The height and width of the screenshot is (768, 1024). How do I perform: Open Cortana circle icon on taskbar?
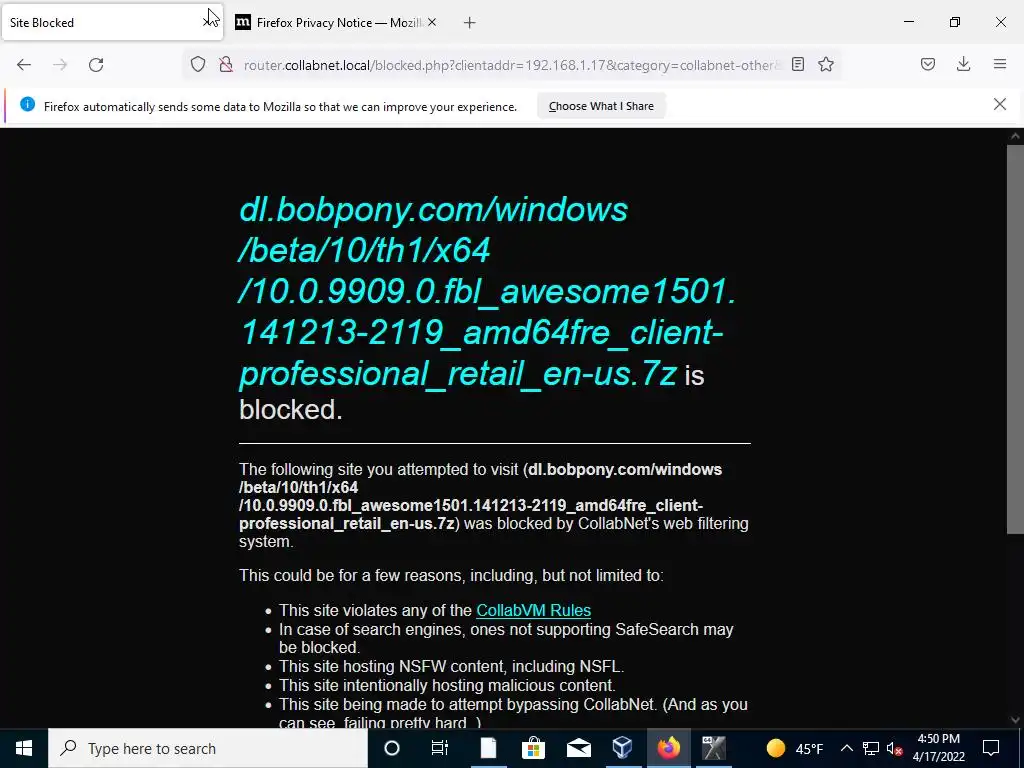392,748
